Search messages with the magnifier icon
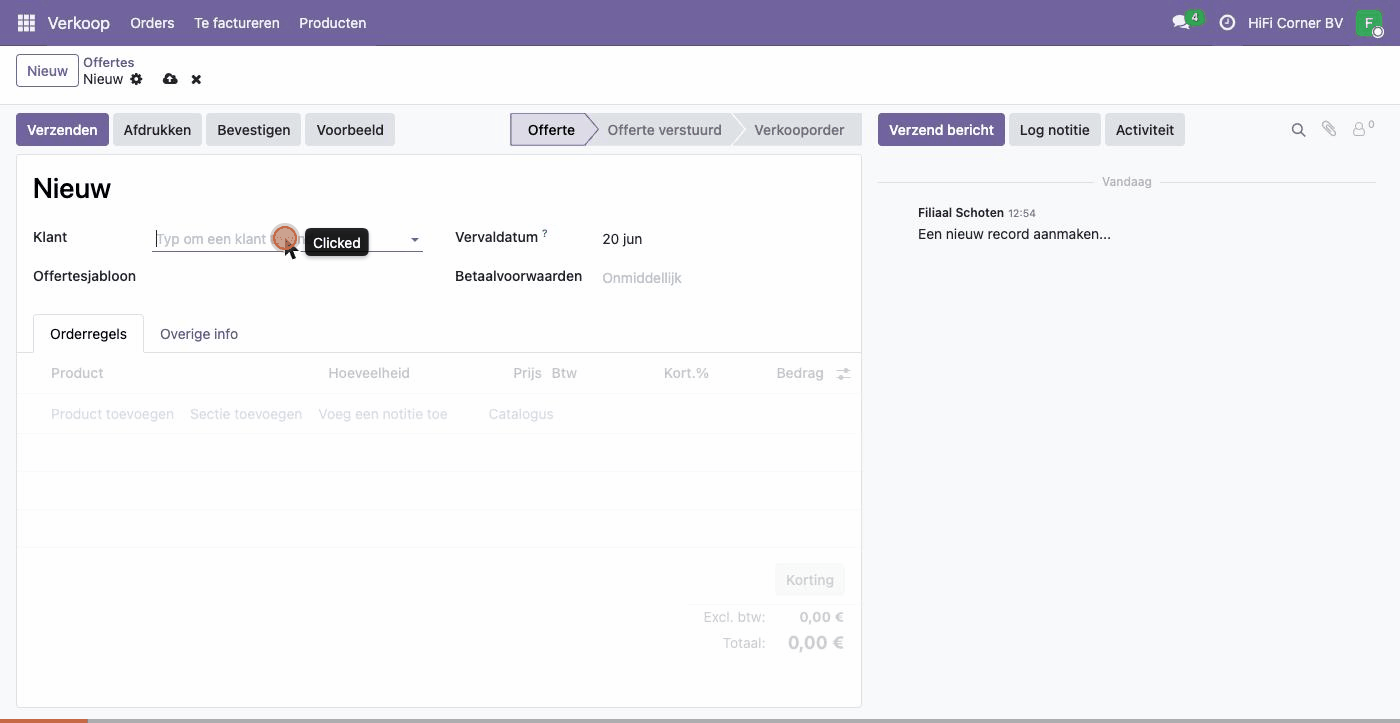This screenshot has width=1400, height=723. (x=1298, y=130)
